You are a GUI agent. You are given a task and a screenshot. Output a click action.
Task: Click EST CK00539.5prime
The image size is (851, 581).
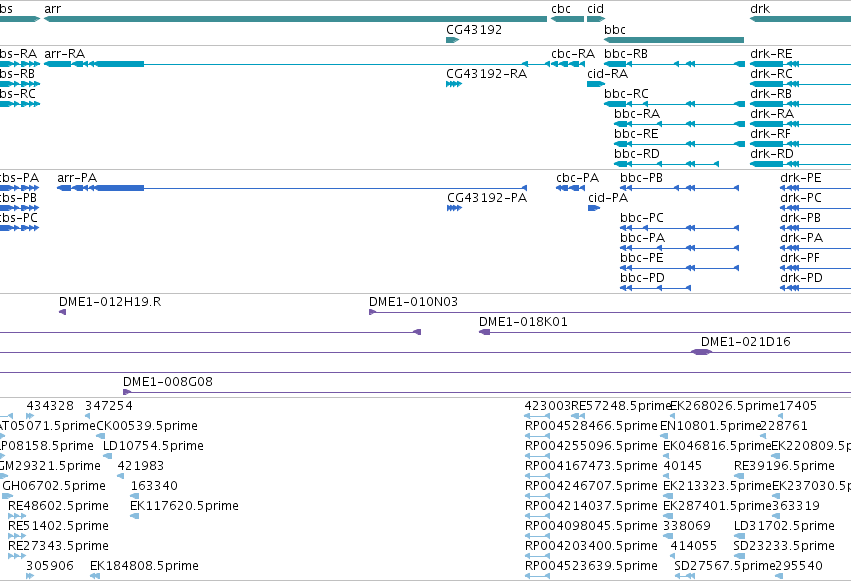[x=100, y=436]
